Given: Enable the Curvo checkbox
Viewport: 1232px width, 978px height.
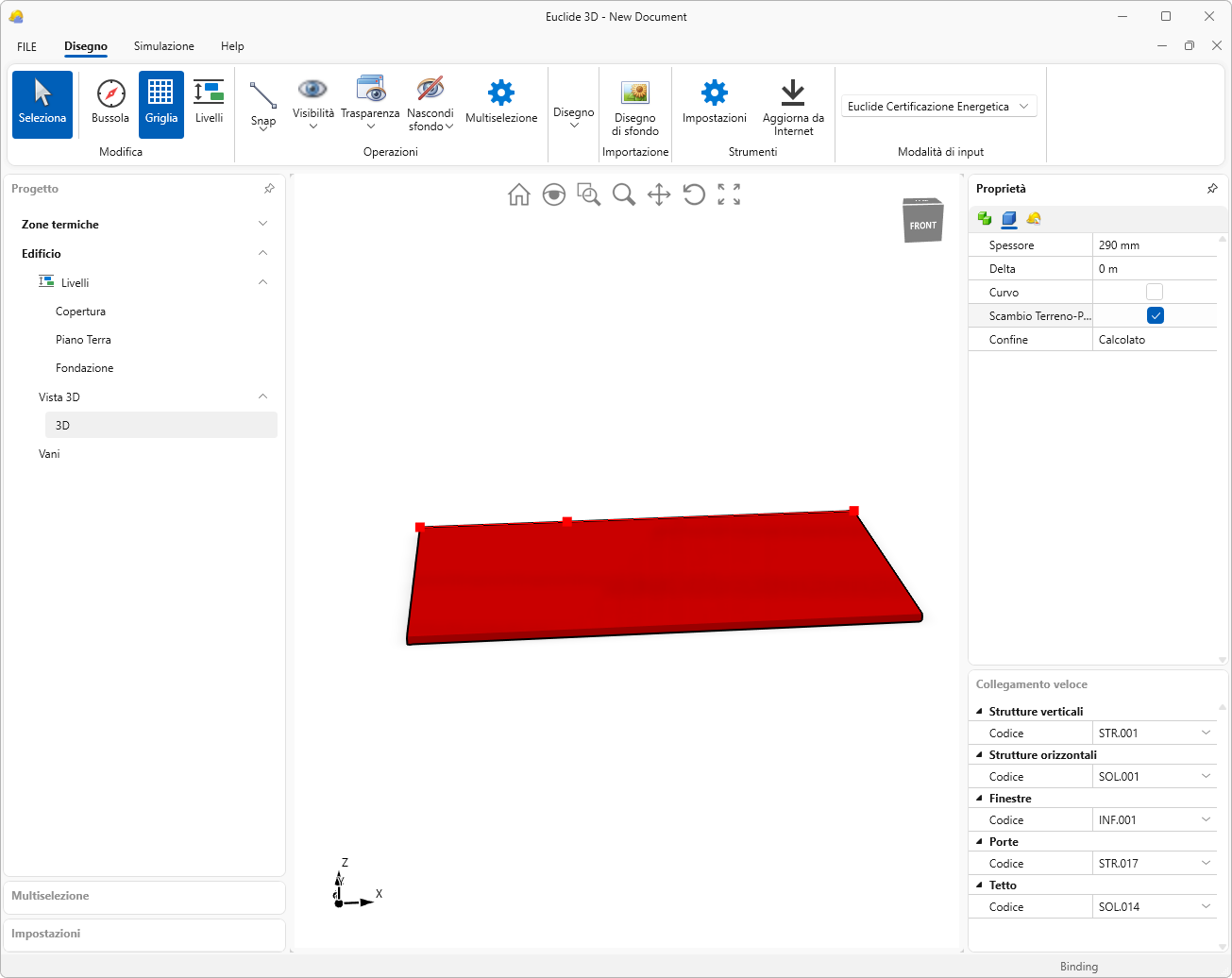Looking at the screenshot, I should (x=1154, y=293).
